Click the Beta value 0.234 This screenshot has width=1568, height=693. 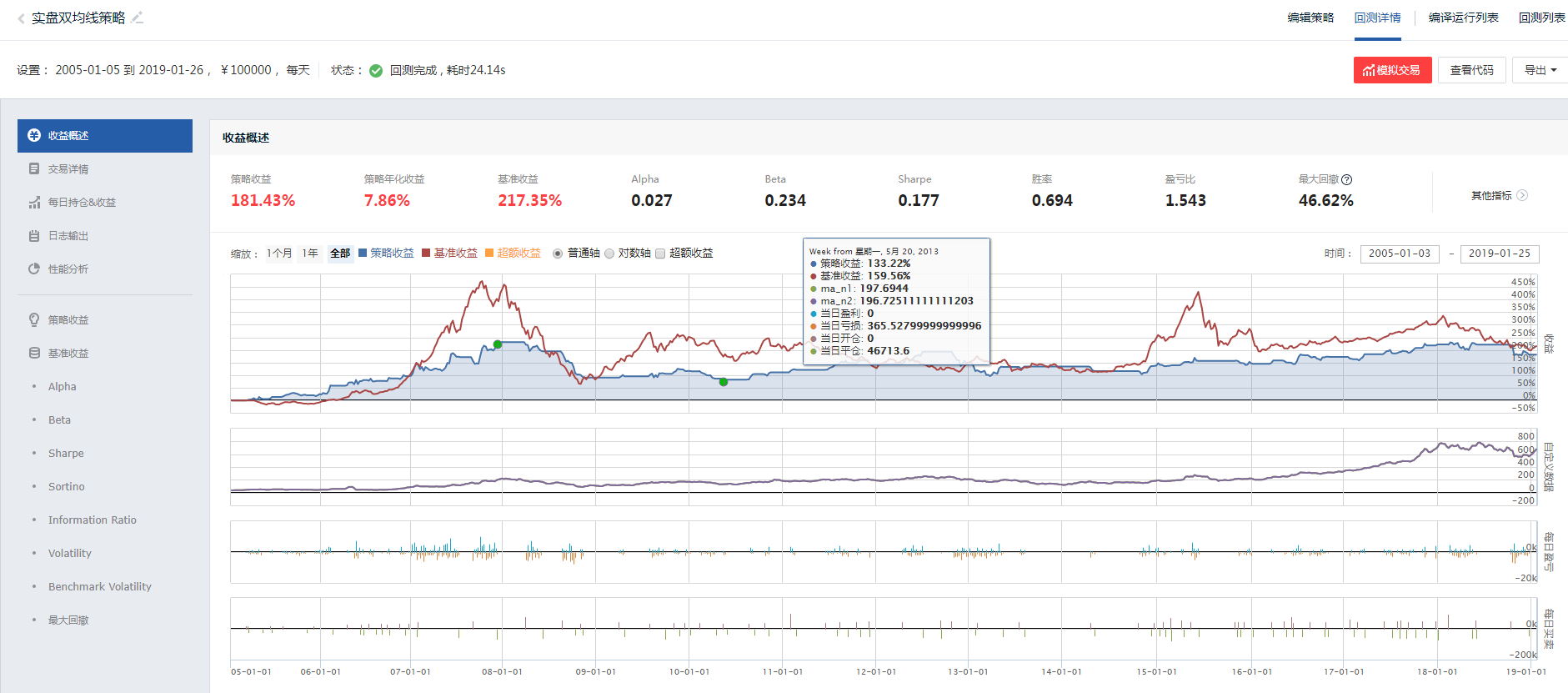785,200
